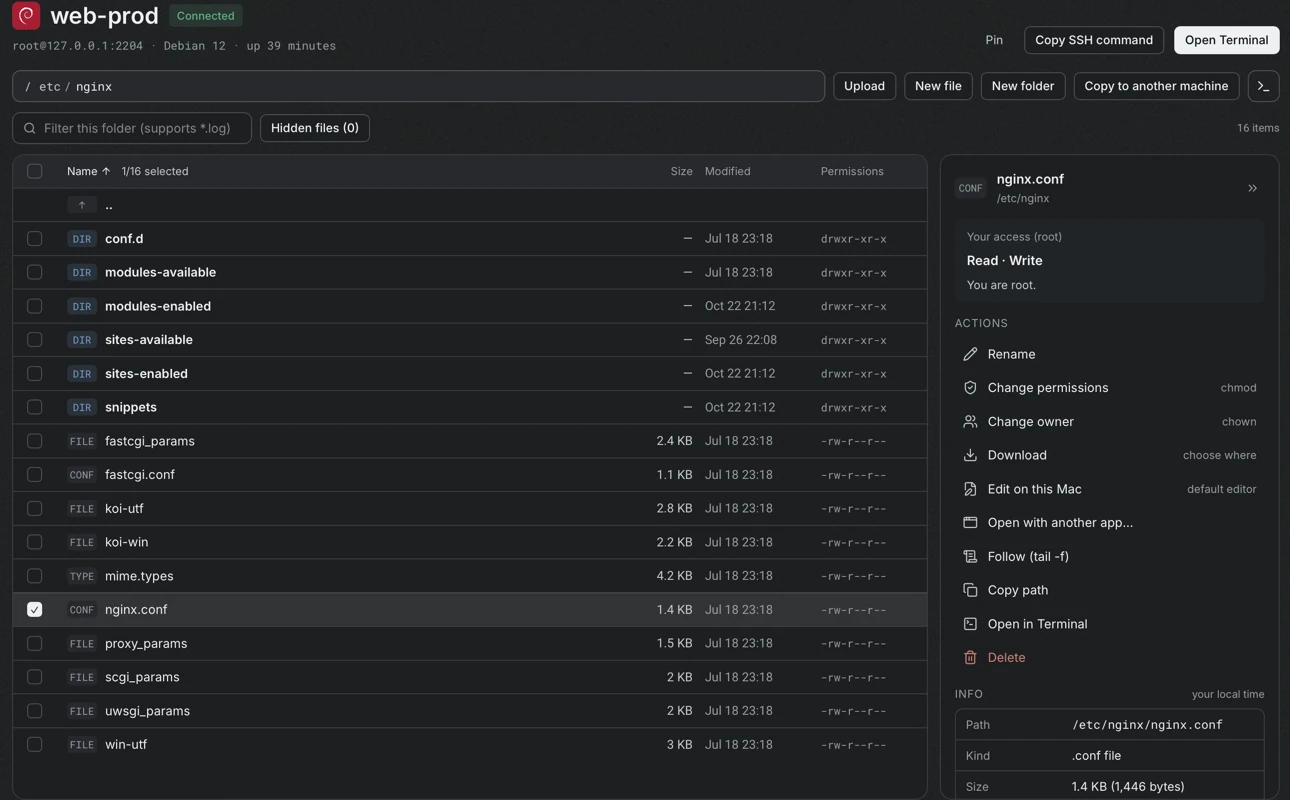Click the Upload button
The height and width of the screenshot is (800, 1290).
coord(864,86)
